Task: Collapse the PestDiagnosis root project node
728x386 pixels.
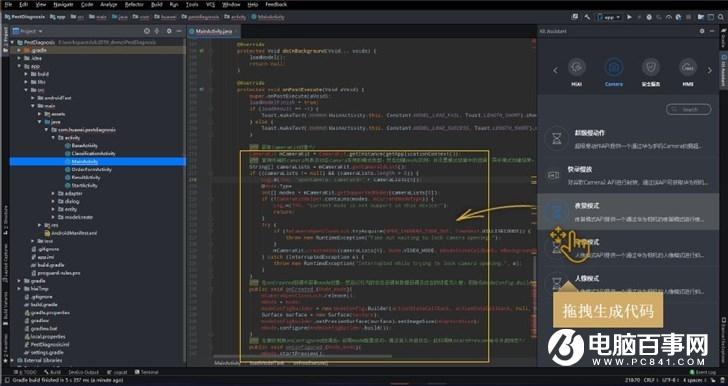Action: [x=13, y=42]
